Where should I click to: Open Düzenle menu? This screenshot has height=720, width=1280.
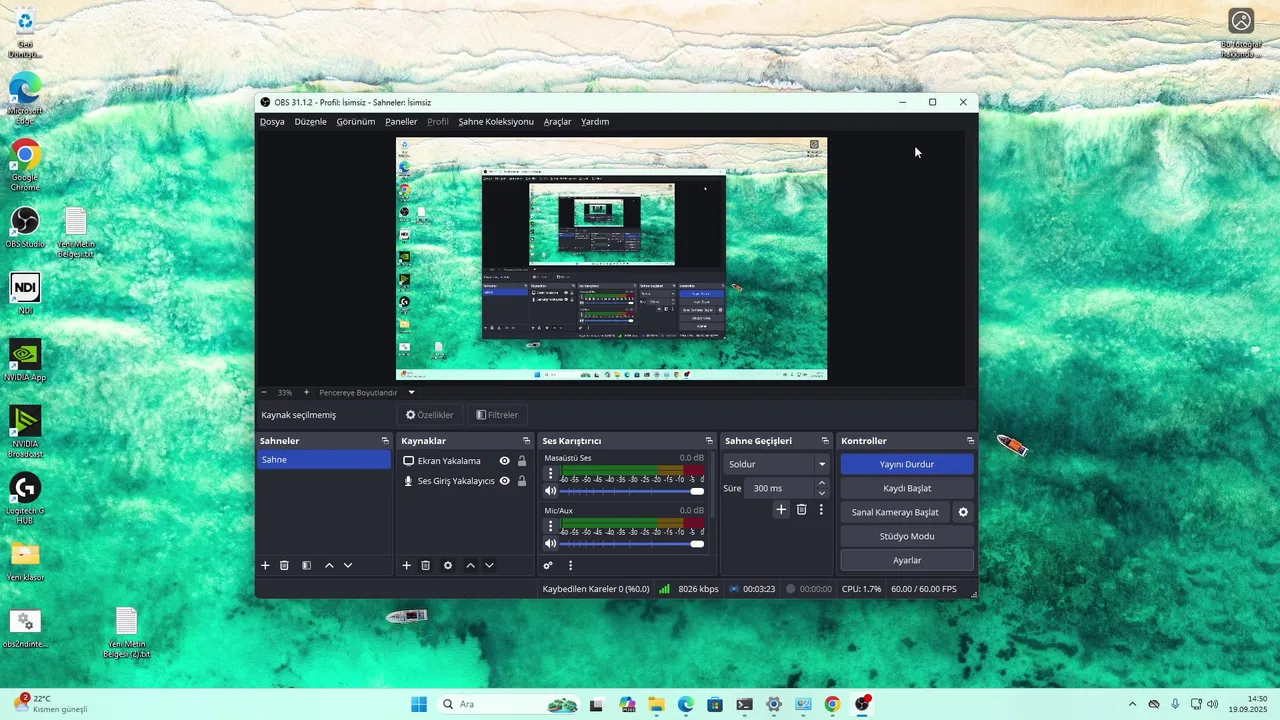310,122
